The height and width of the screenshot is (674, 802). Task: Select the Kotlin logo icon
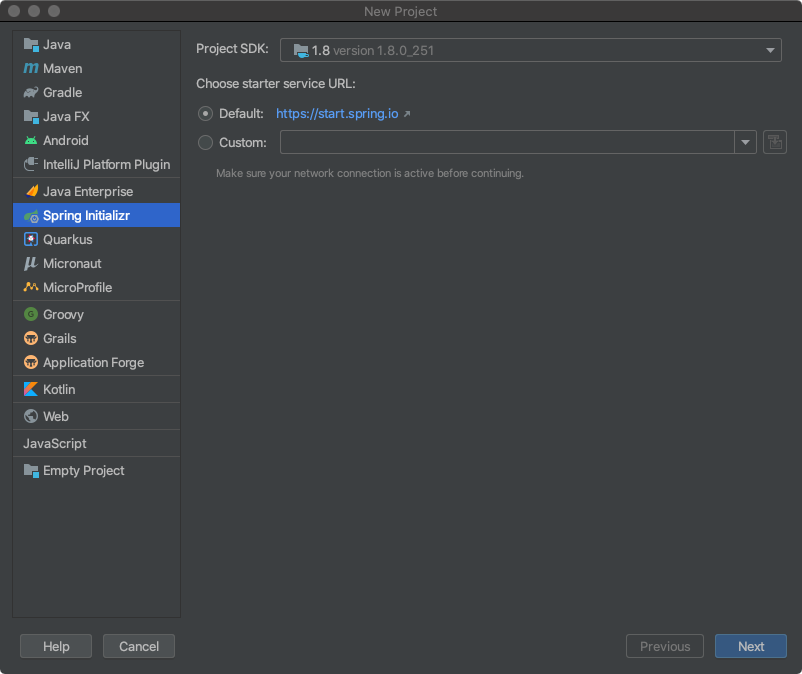pyautogui.click(x=31, y=390)
